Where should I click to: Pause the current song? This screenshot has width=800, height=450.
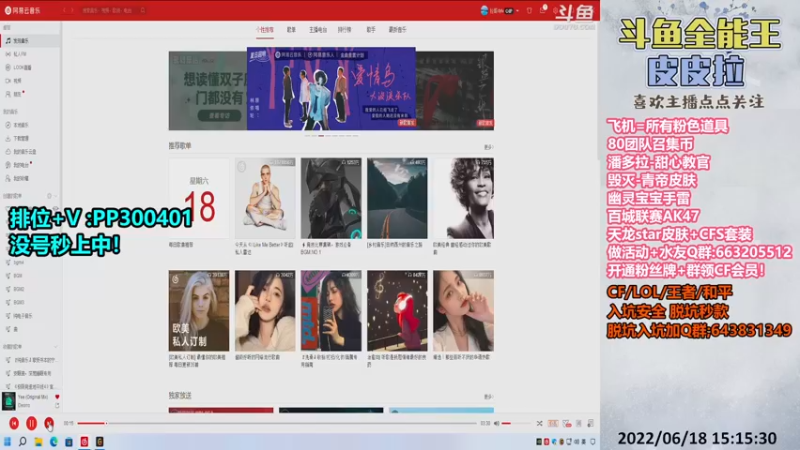point(31,423)
